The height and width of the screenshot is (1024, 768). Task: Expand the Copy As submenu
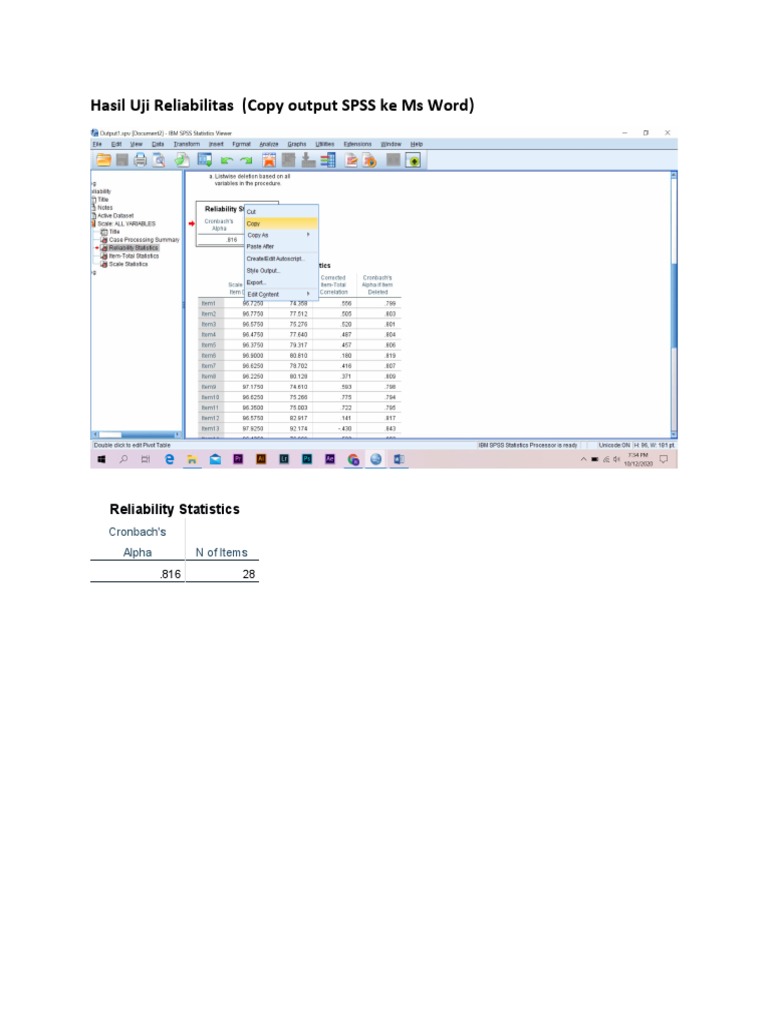(281, 235)
